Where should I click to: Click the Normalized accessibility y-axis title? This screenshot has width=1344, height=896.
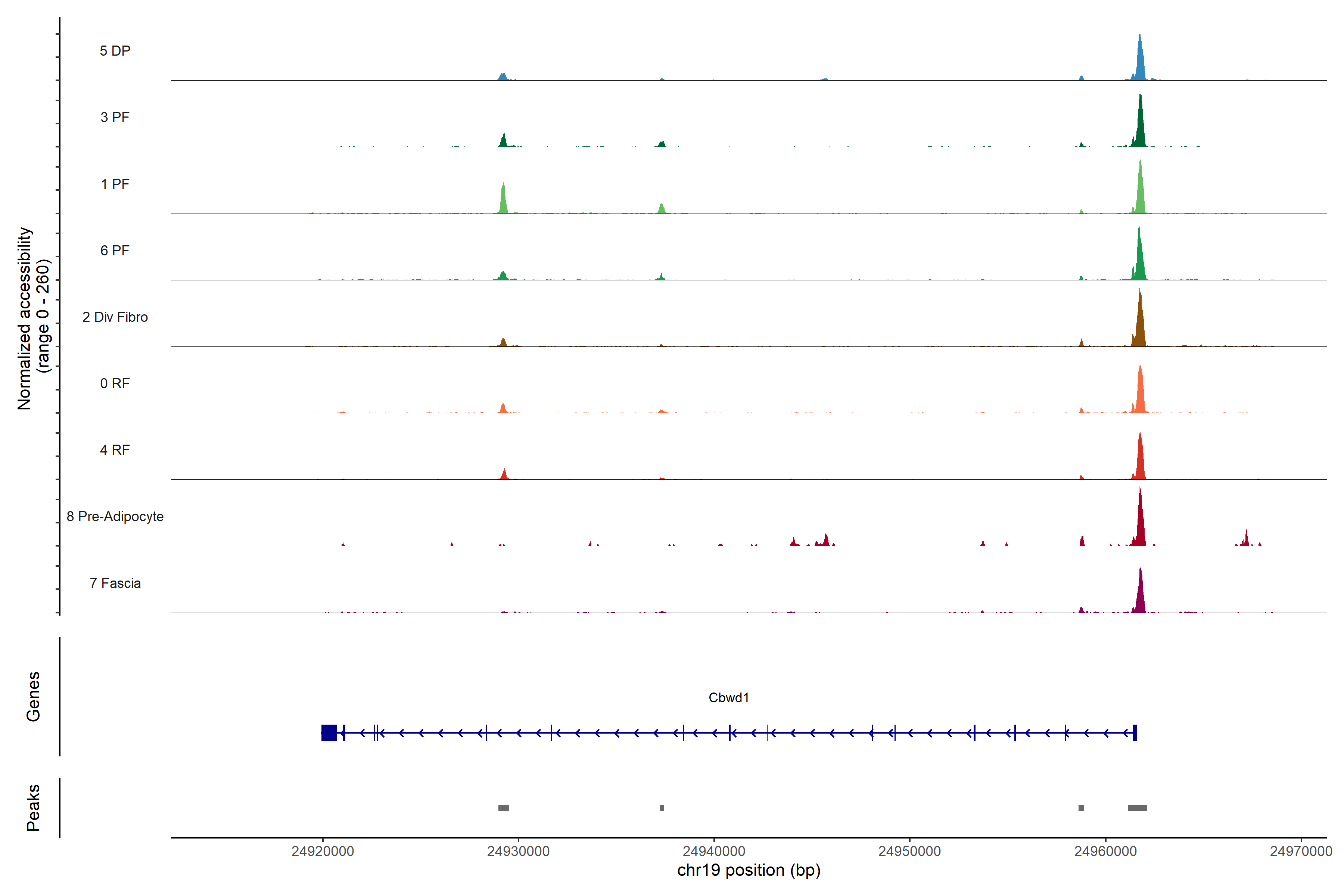coord(26,318)
